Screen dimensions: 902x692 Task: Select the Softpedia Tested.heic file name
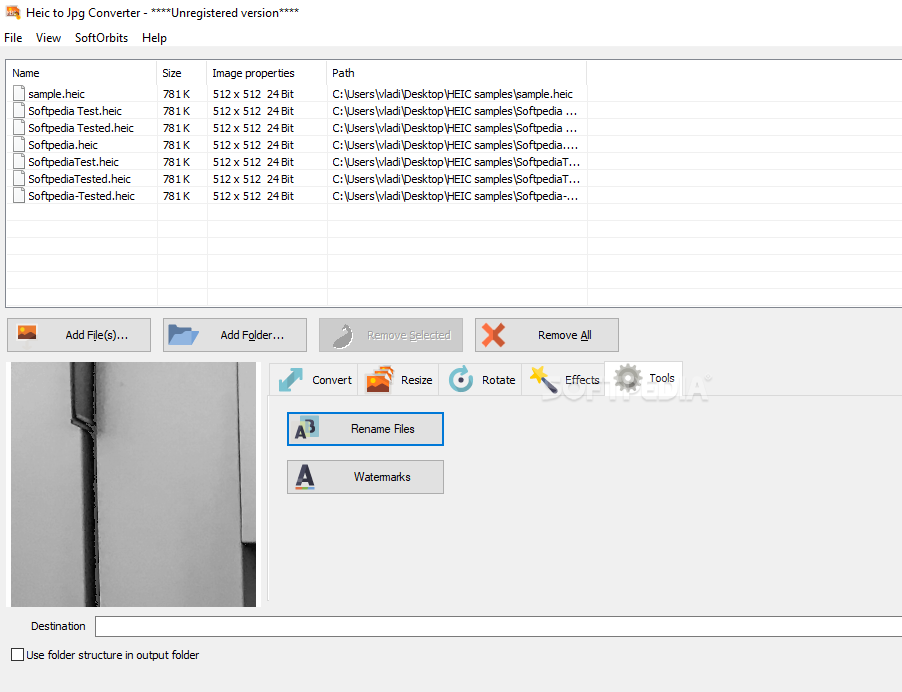(x=81, y=128)
